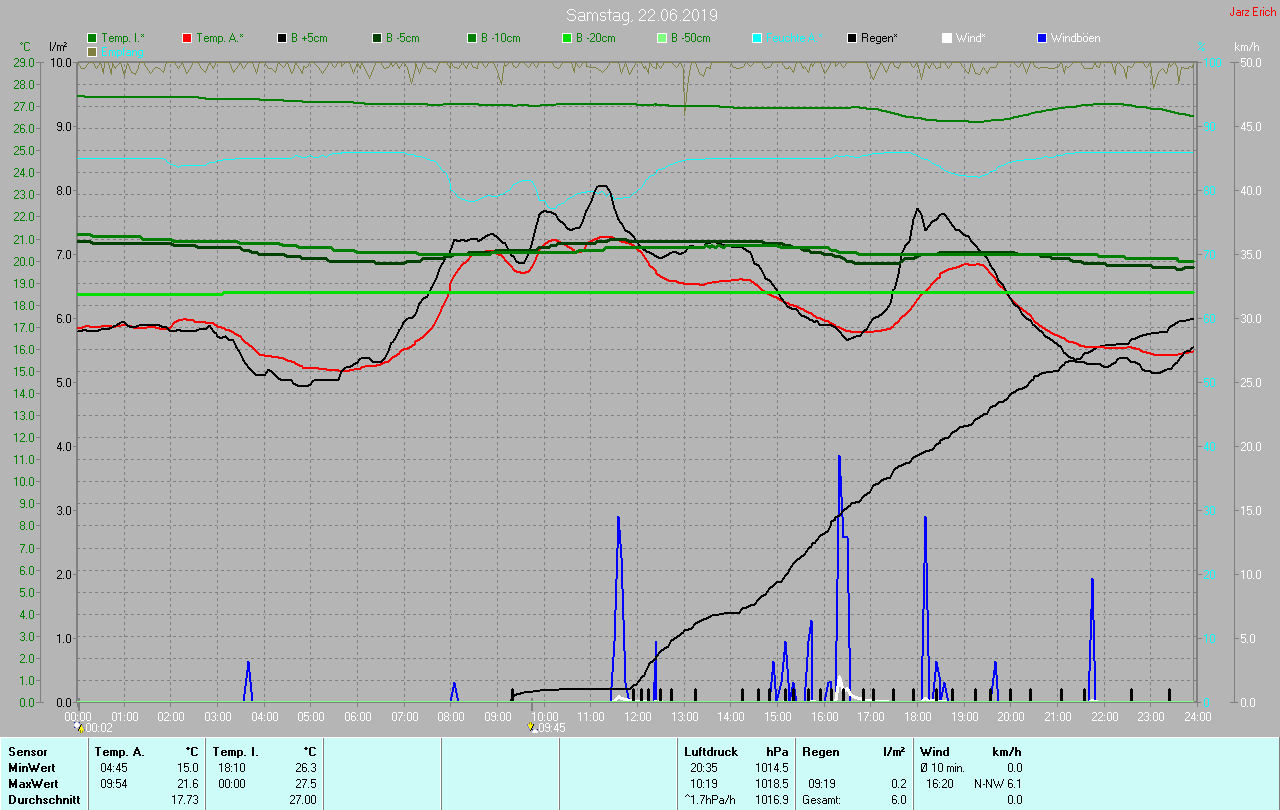
Task: Click the date title Samstag, 22.06.2019
Action: pos(641,15)
